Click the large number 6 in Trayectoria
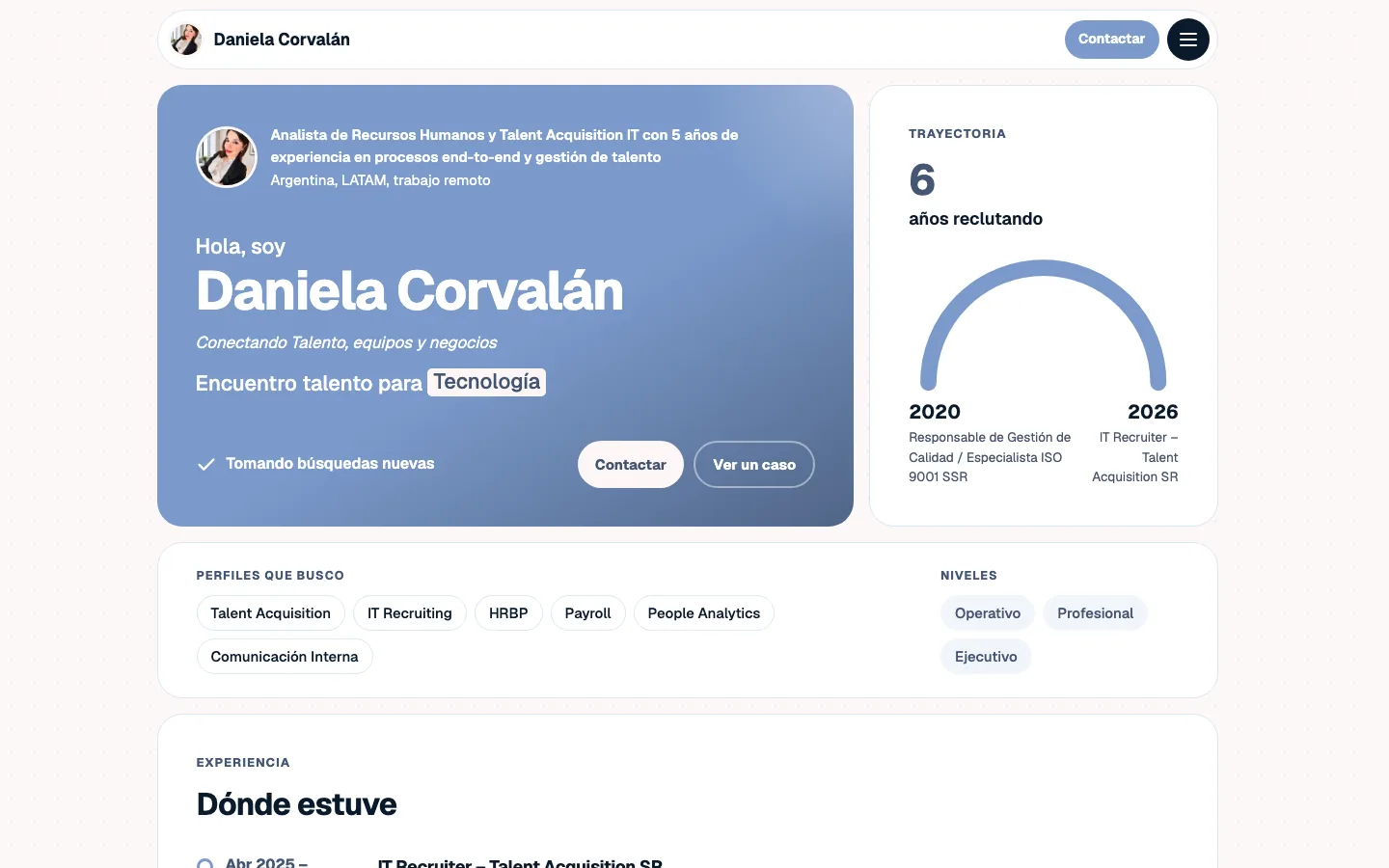Image resolution: width=1389 pixels, height=868 pixels. click(922, 180)
